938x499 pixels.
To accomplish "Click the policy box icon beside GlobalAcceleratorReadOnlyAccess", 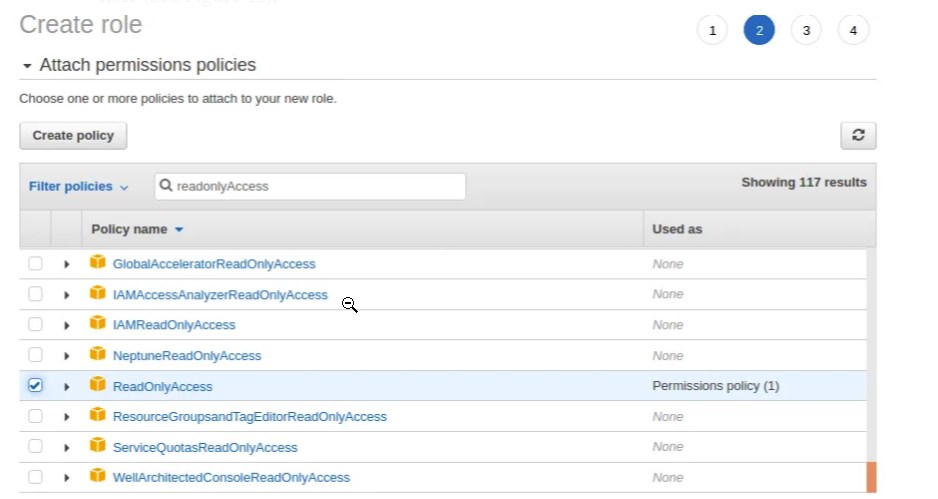I will 97,263.
